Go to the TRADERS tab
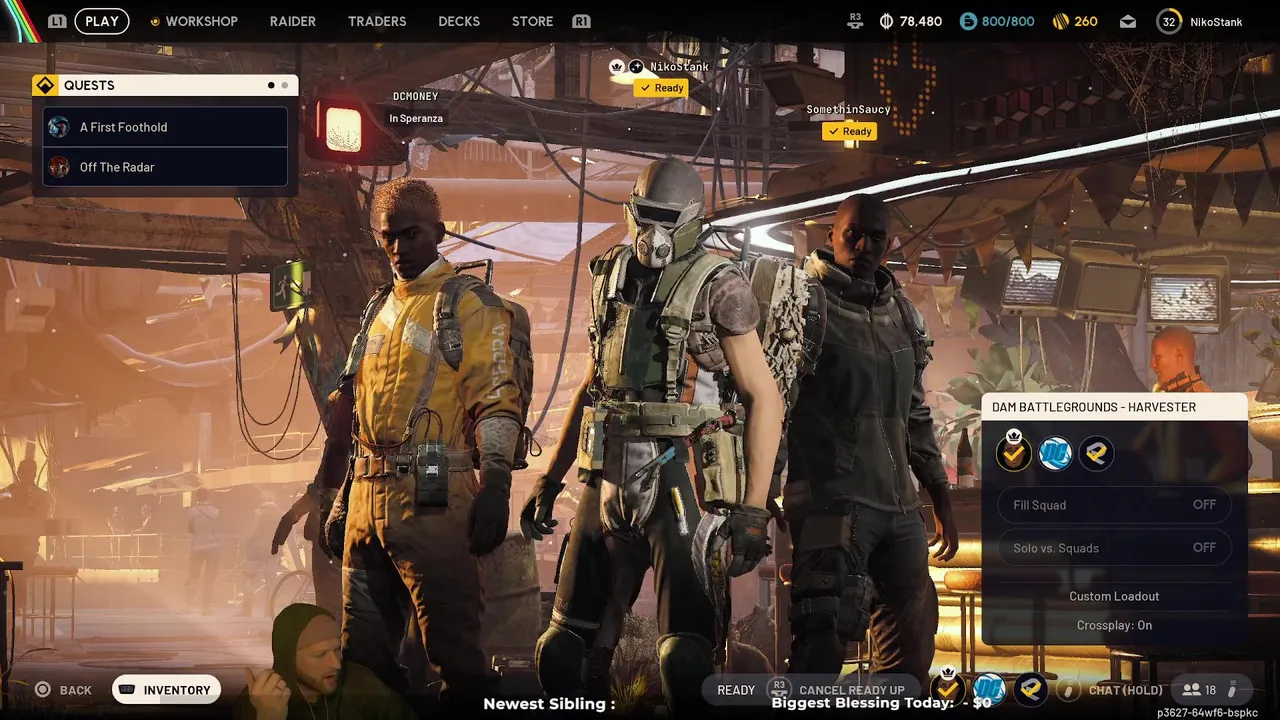This screenshot has width=1280, height=720. [377, 21]
